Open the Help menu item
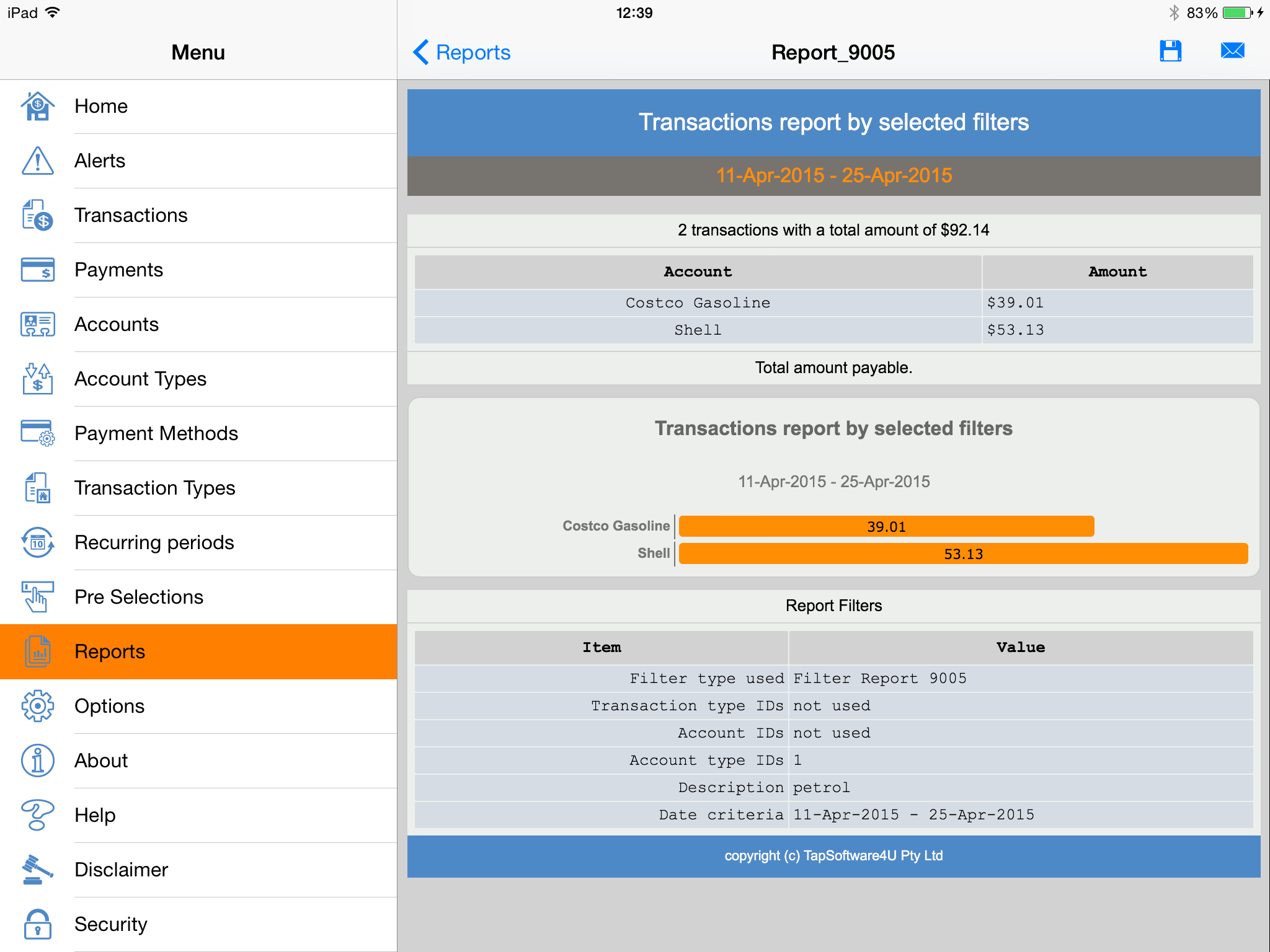 pos(95,815)
